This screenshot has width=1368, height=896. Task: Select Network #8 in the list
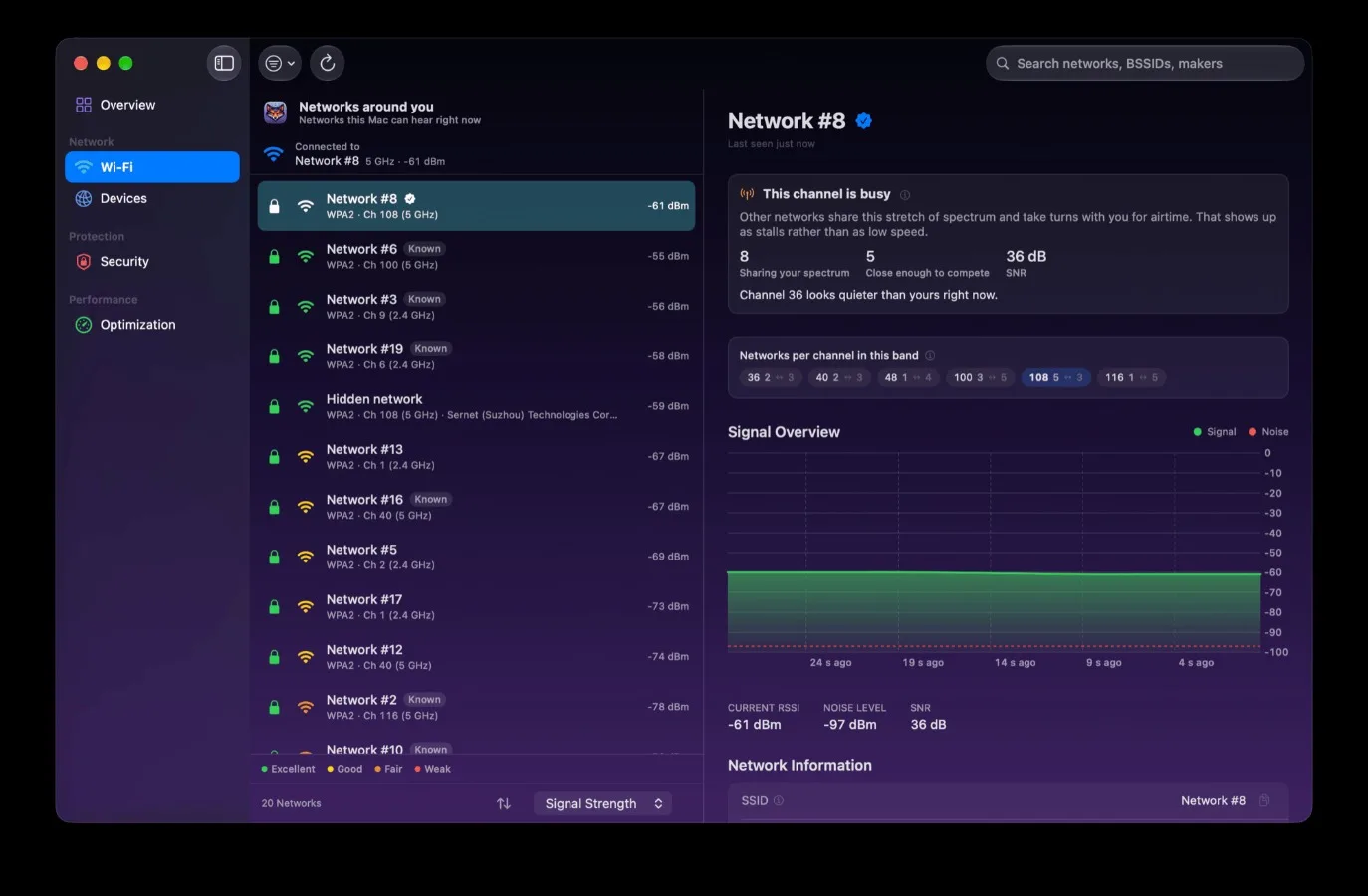tap(476, 206)
